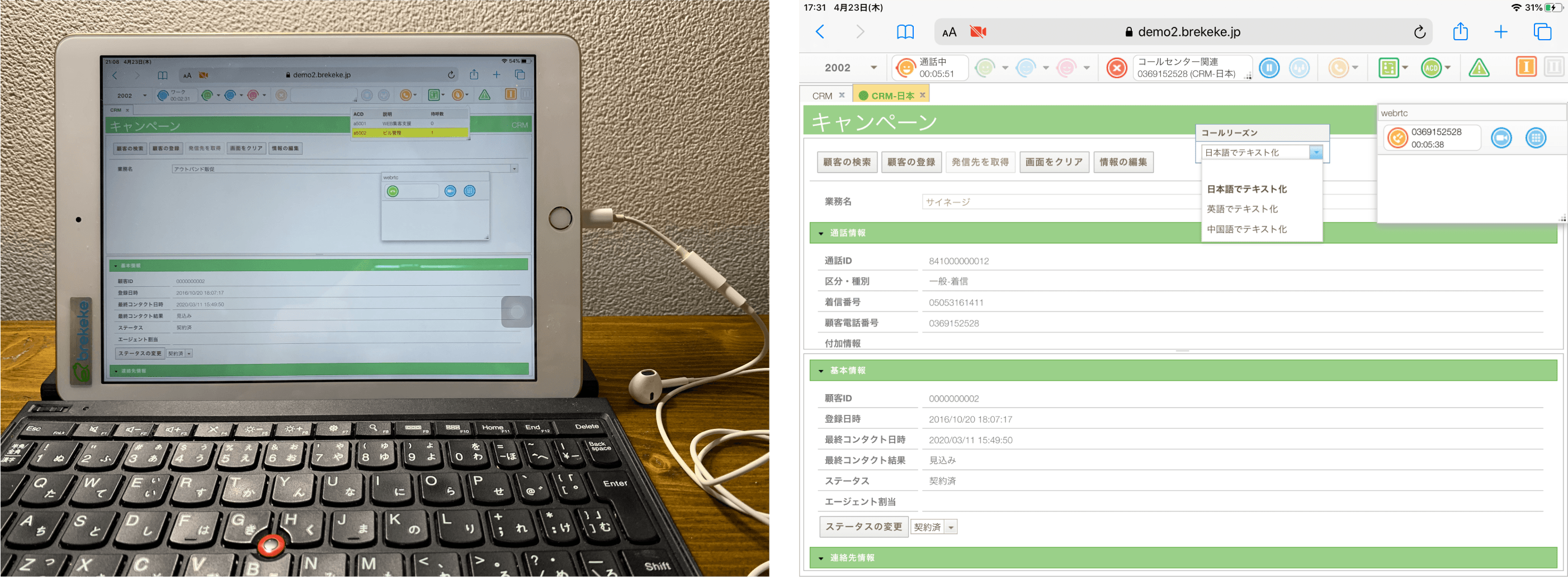Tap the red camera-off icon in the right screenshot's address bar
The height and width of the screenshot is (577, 1568).
pos(978,32)
